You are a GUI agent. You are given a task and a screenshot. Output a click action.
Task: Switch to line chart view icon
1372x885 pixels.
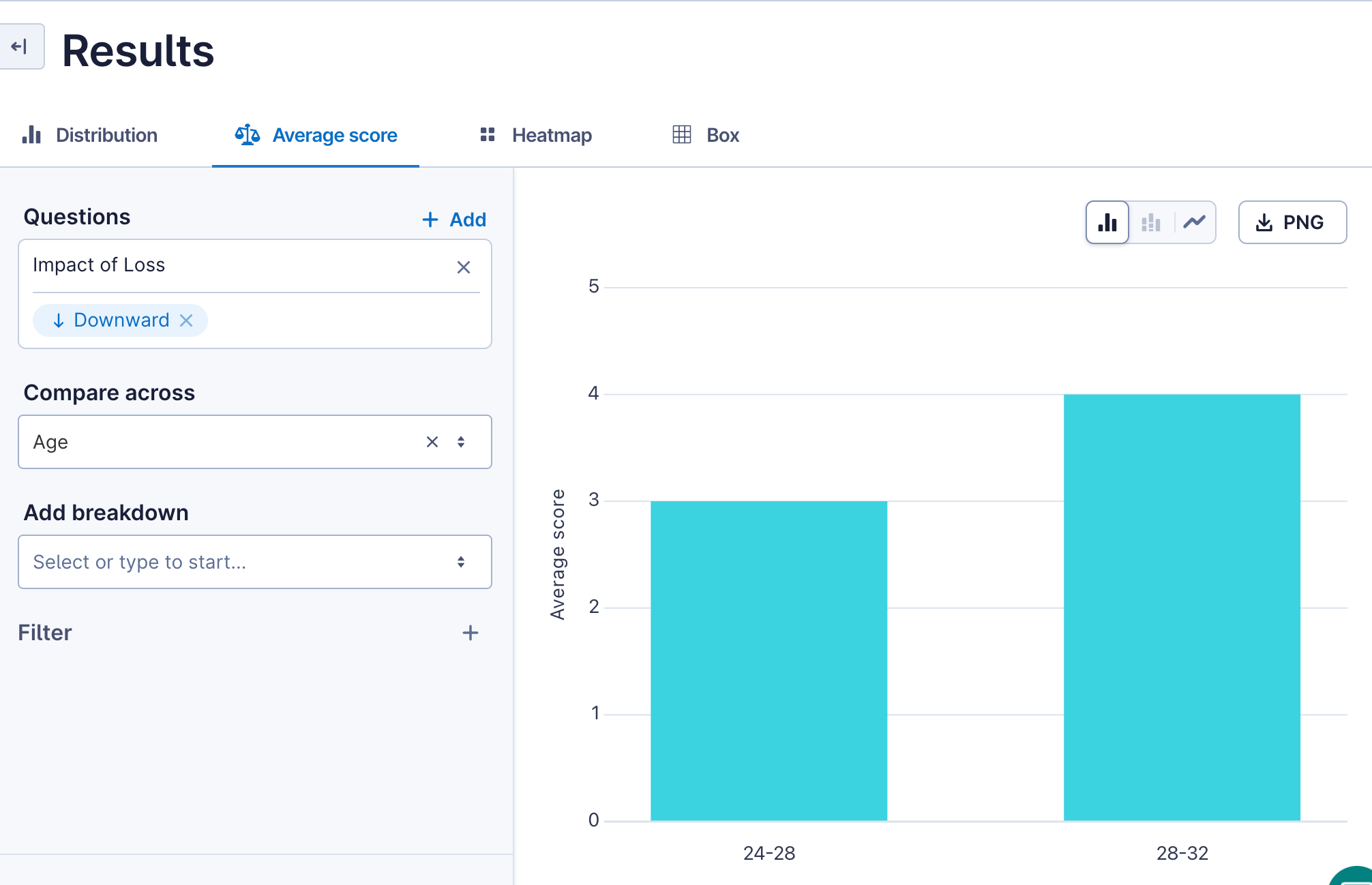(1194, 222)
